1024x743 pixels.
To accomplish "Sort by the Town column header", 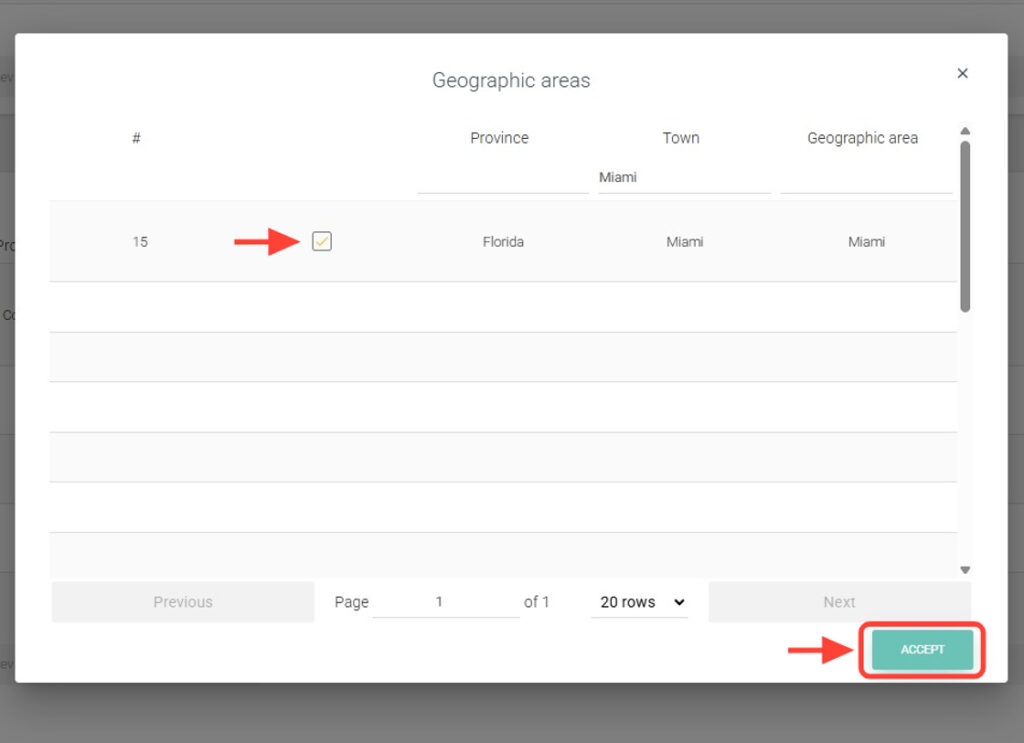I will [x=681, y=138].
